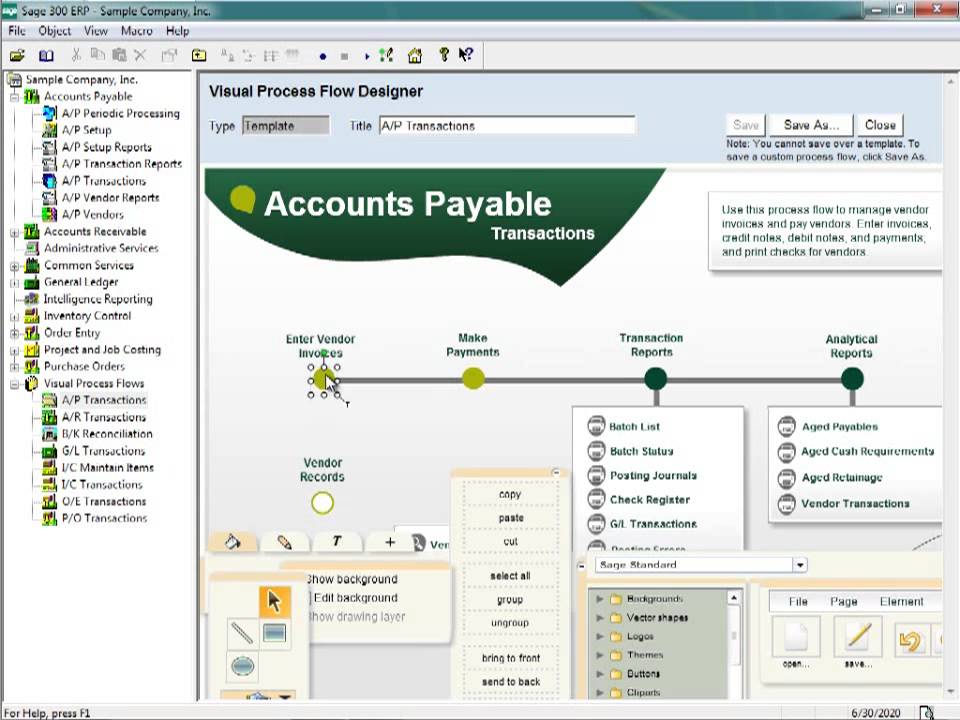Screen dimensions: 960x720
Task: Select the paint bucket fill tab
Action: point(233,542)
